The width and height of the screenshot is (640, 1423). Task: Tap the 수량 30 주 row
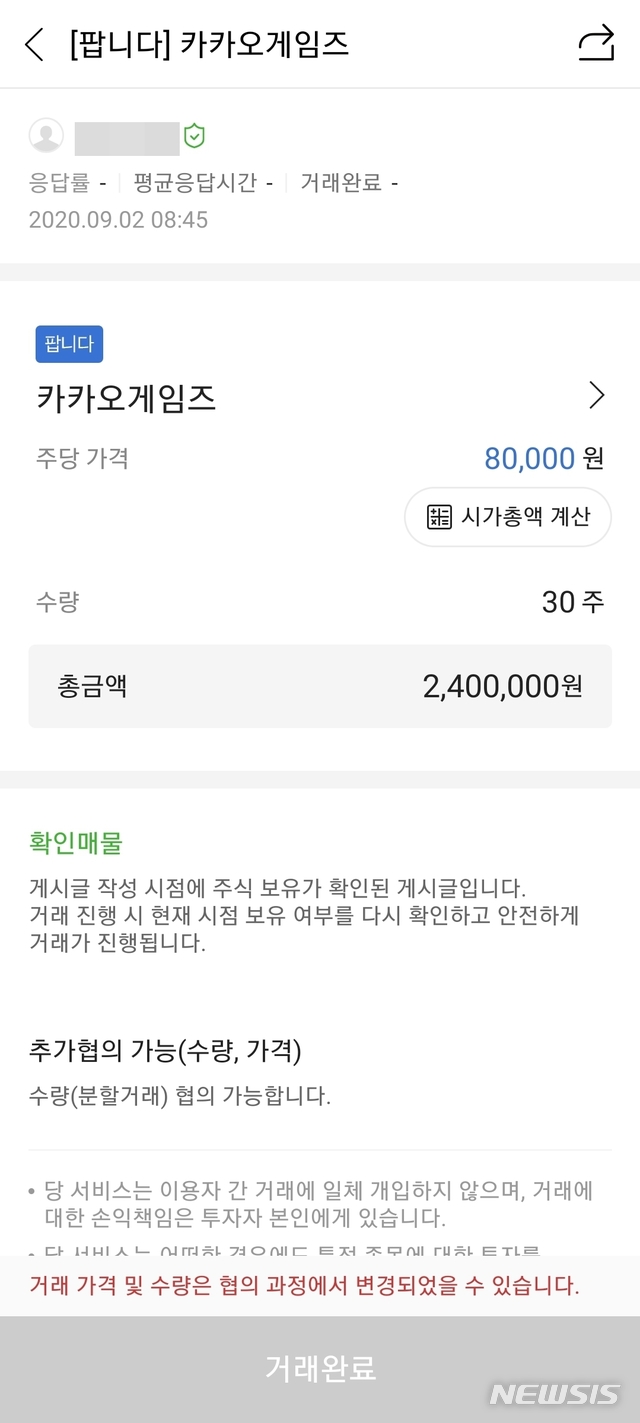point(320,602)
